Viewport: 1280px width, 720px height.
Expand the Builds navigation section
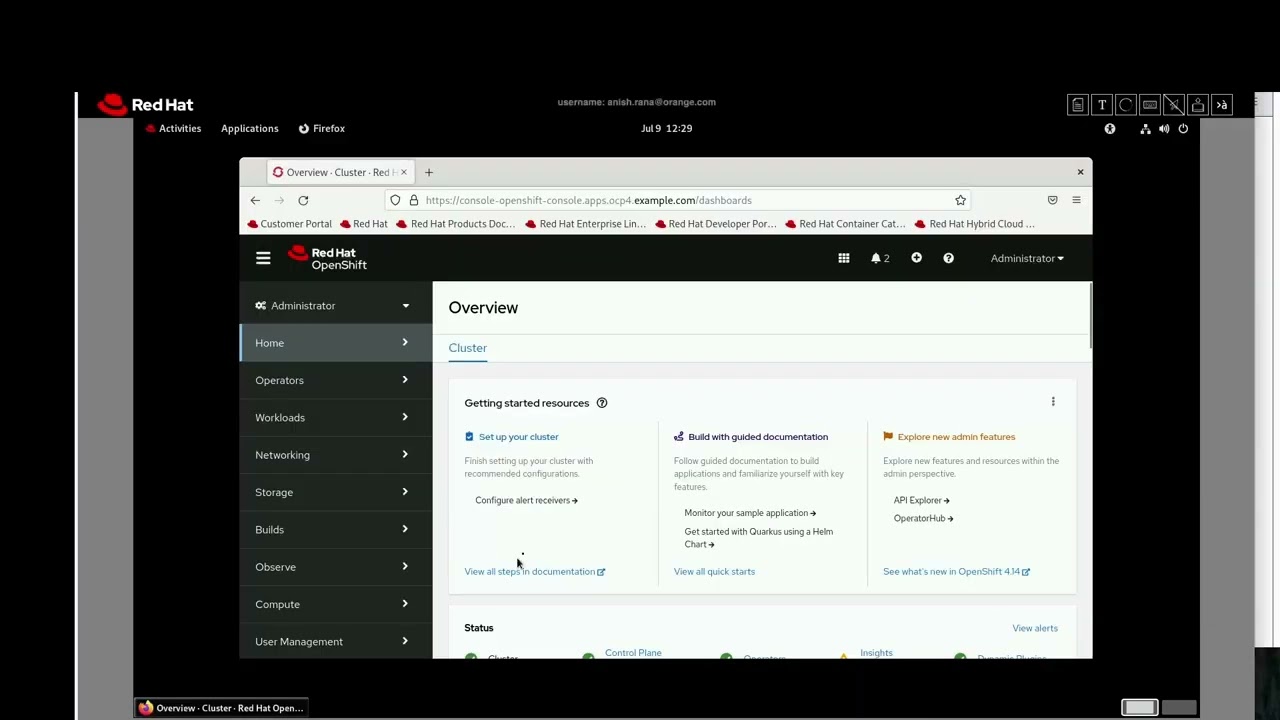335,529
